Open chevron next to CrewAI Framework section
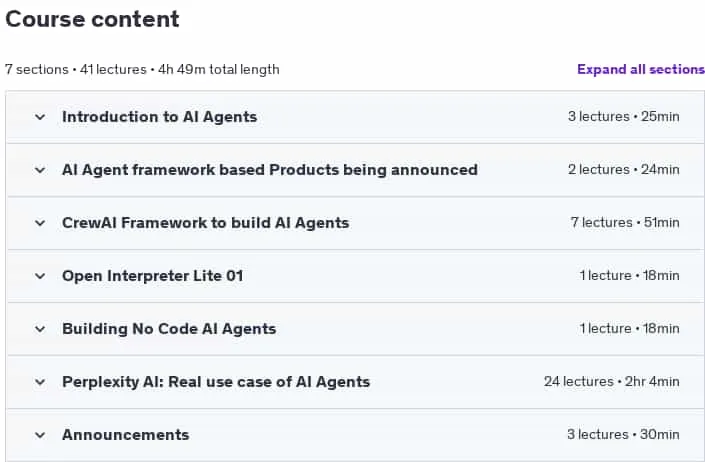 (40, 223)
